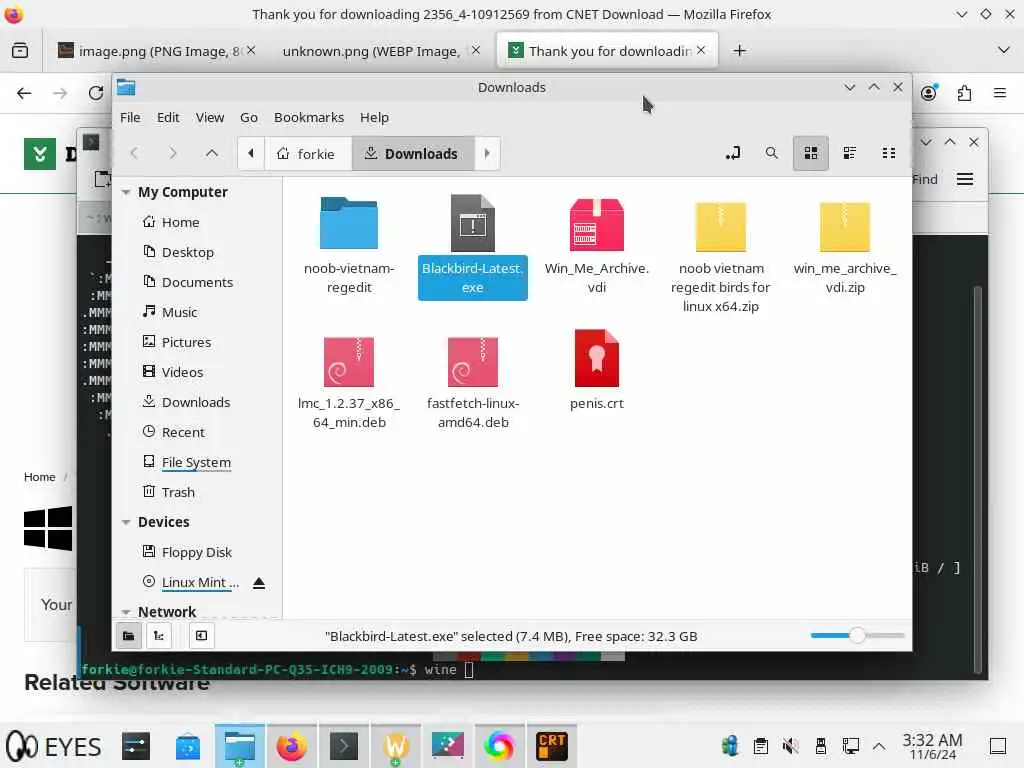Open a new Firefox tab

tap(739, 51)
